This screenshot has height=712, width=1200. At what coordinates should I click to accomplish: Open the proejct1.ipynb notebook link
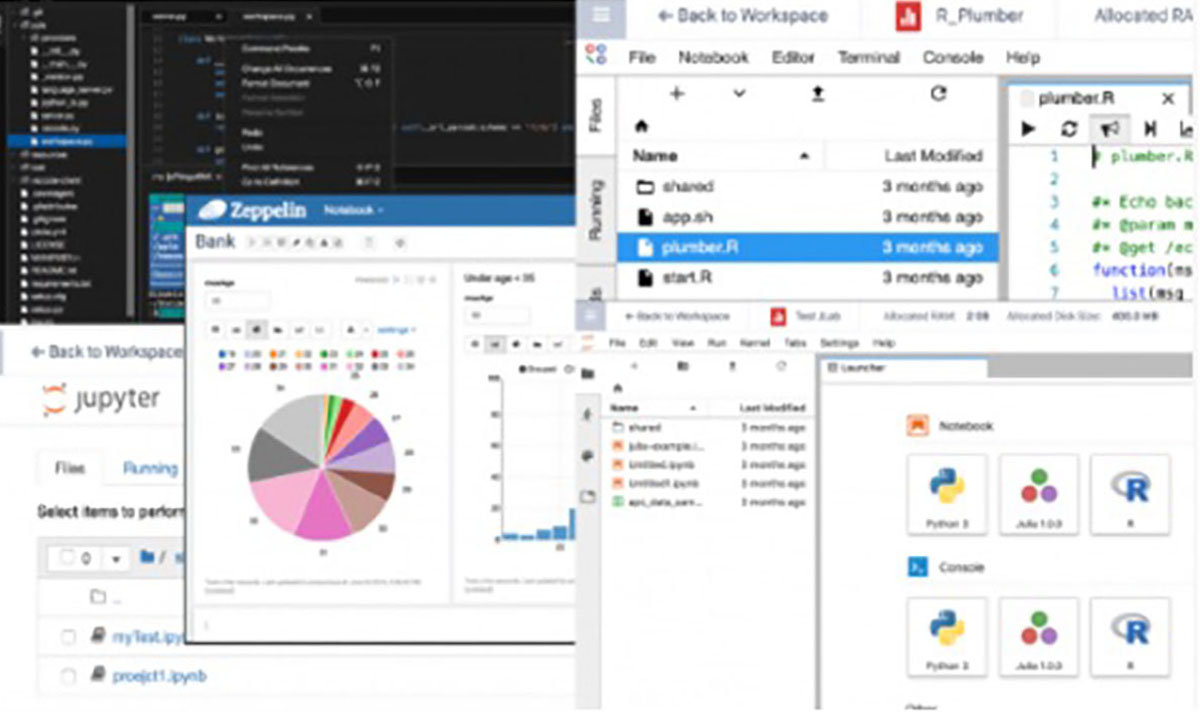pos(159,676)
